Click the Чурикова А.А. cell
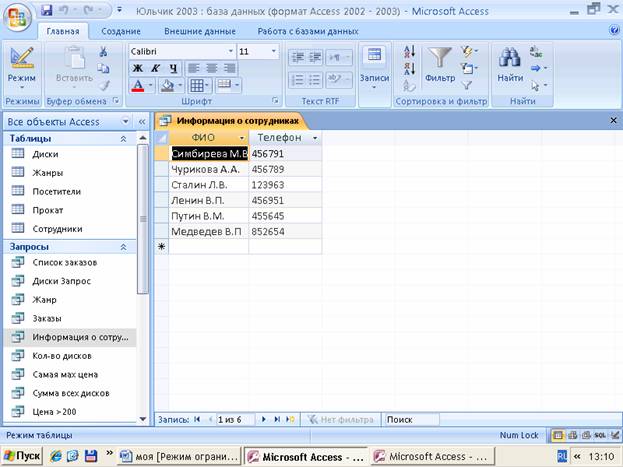 click(x=209, y=169)
